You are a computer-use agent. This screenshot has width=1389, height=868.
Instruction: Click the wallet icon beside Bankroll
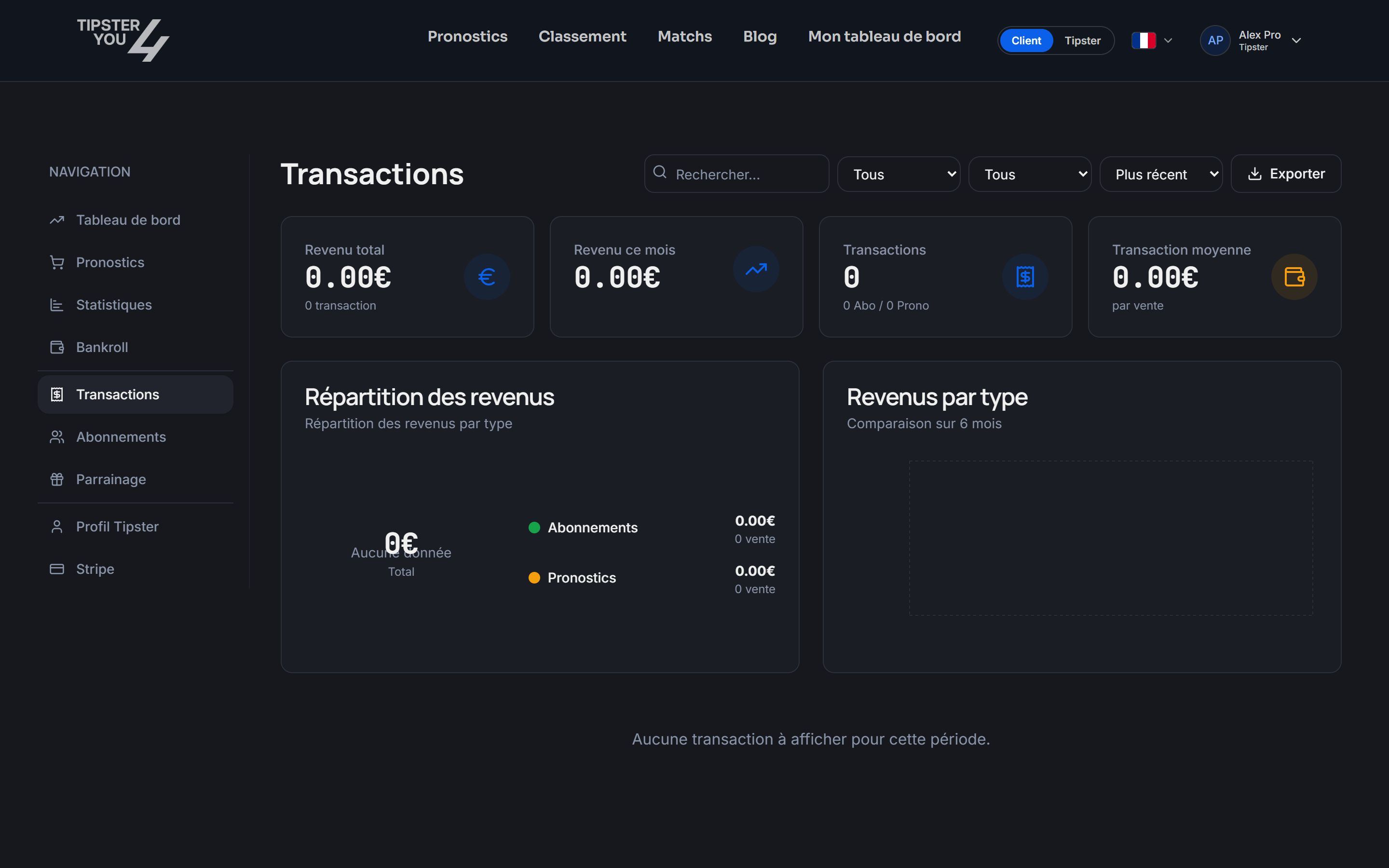[57, 347]
